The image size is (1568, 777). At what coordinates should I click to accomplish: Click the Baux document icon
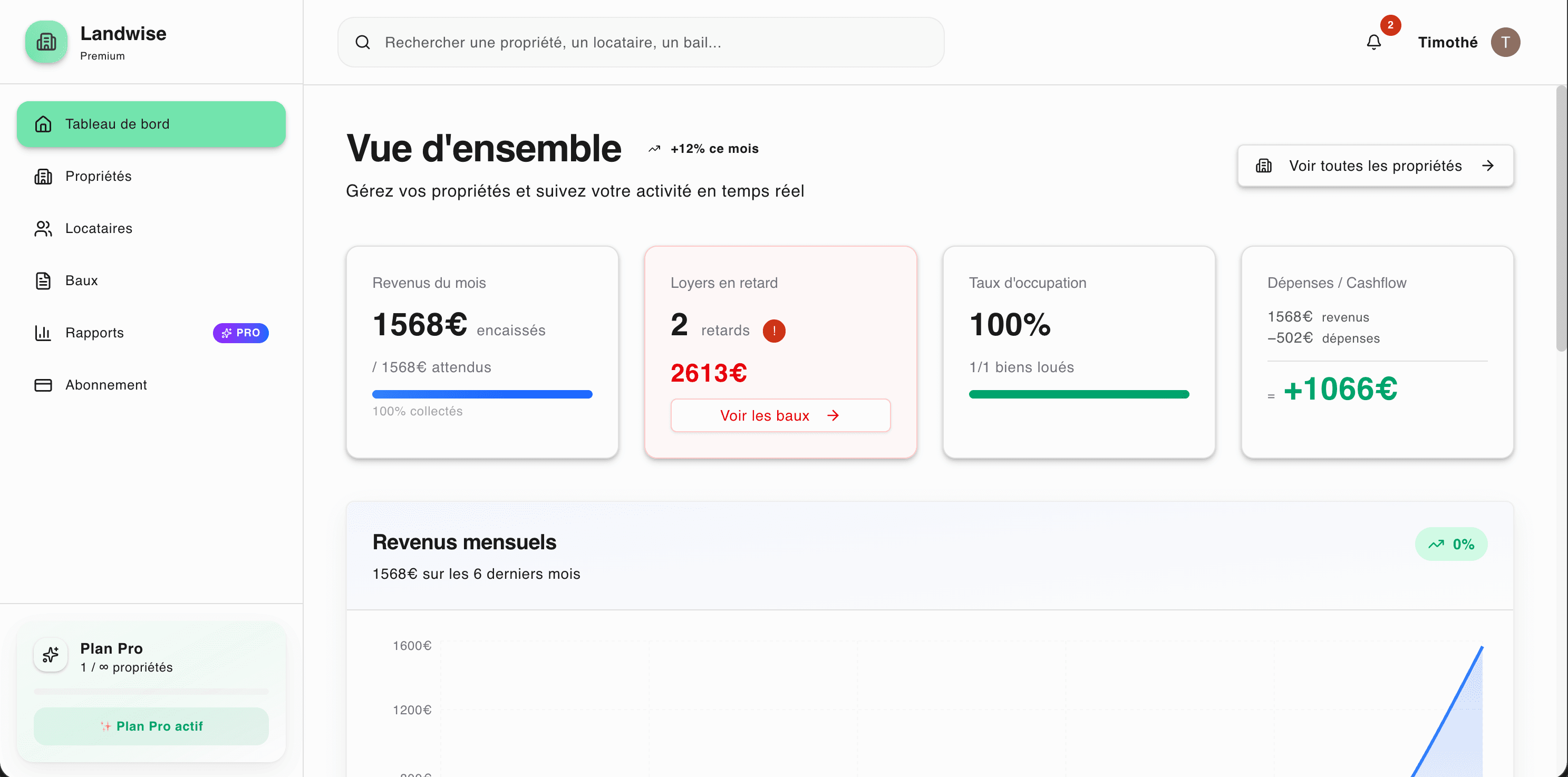(43, 280)
